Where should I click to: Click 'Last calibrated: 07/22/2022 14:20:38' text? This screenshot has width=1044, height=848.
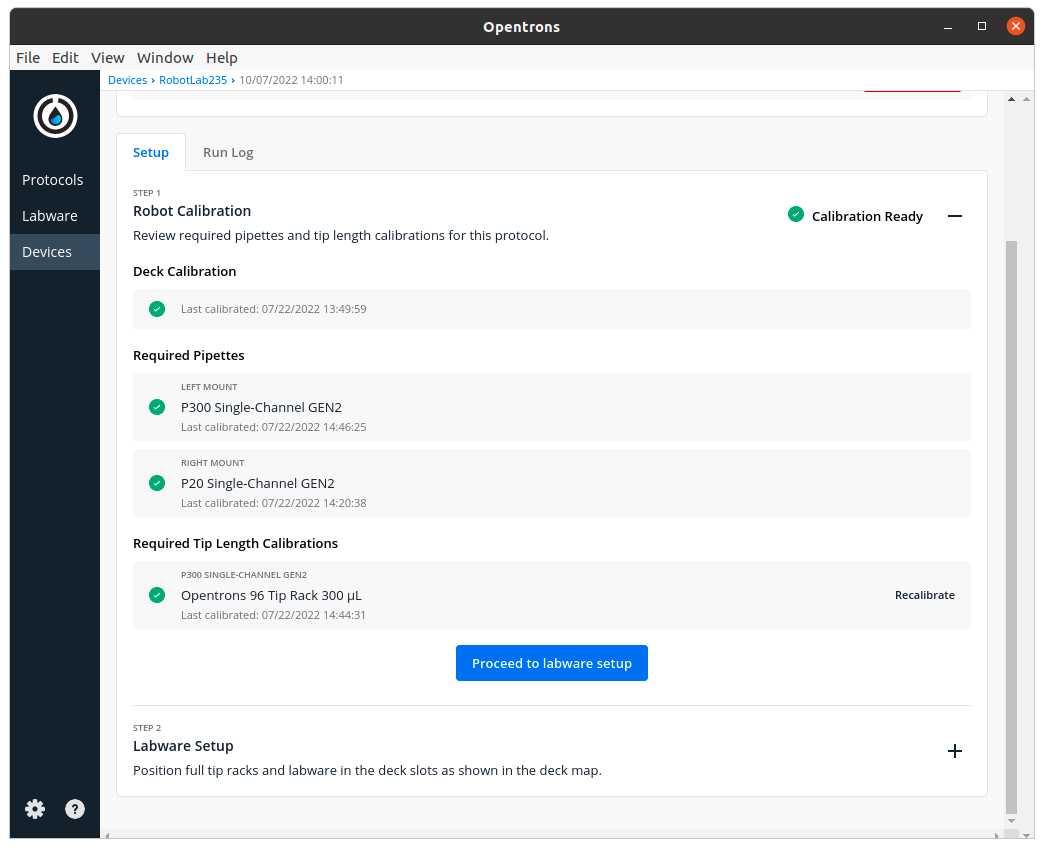[274, 503]
